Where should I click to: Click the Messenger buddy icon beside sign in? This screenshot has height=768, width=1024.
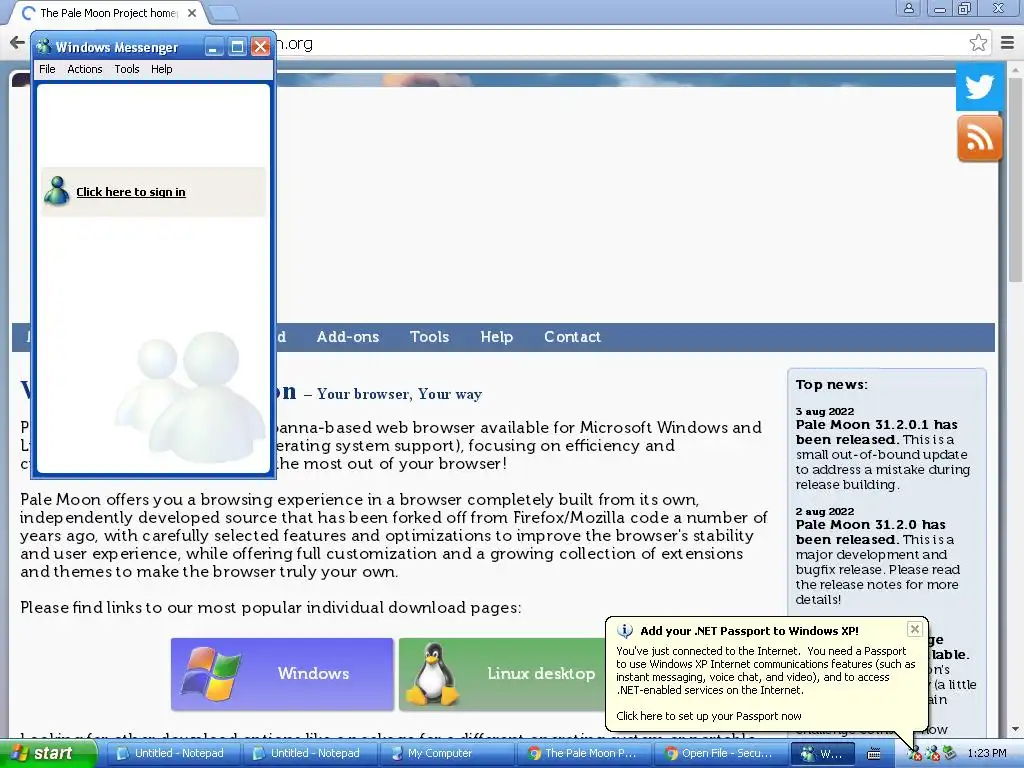(x=57, y=191)
